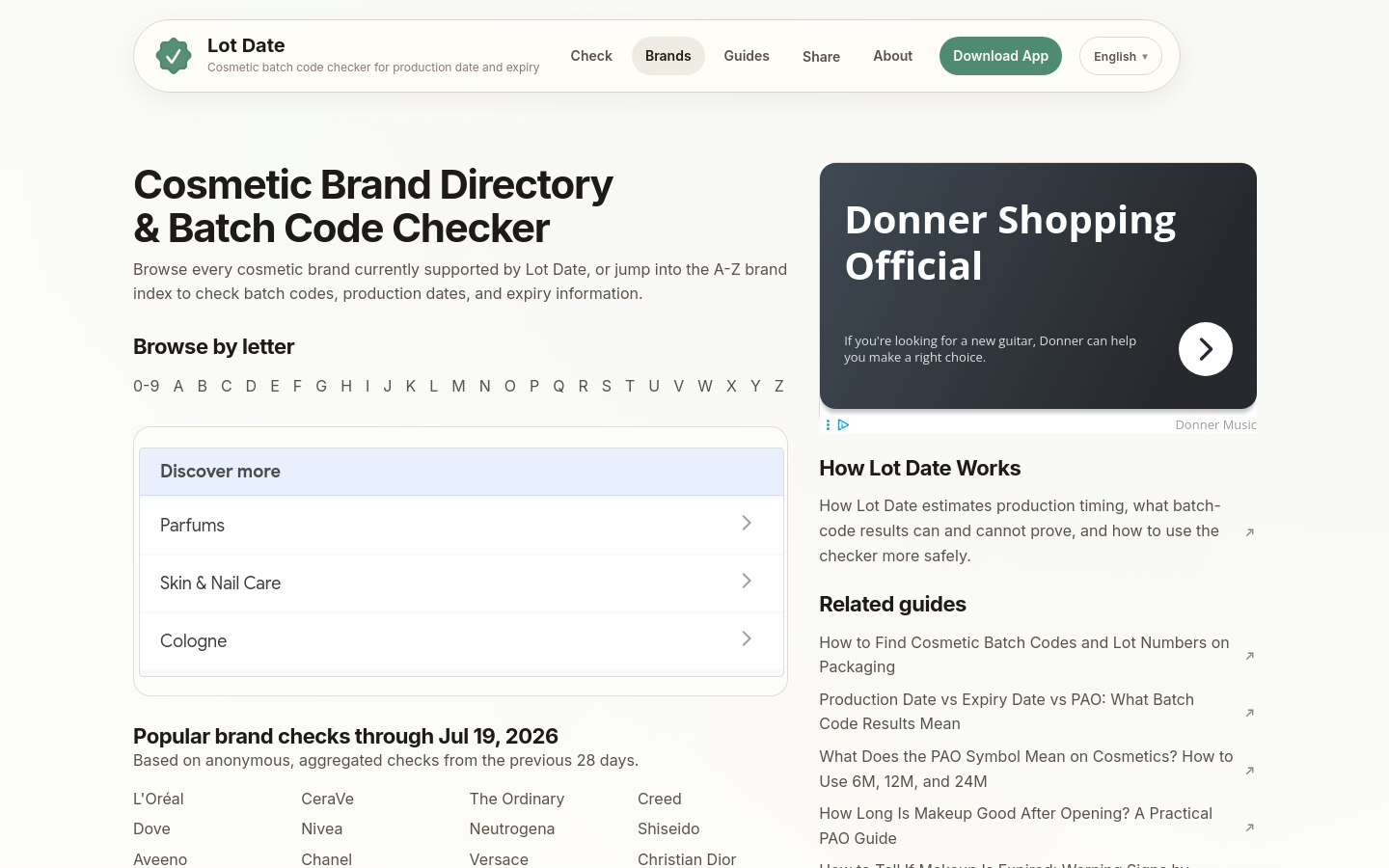Jump to letter C brands
This screenshot has height=868, width=1389.
pos(227,386)
